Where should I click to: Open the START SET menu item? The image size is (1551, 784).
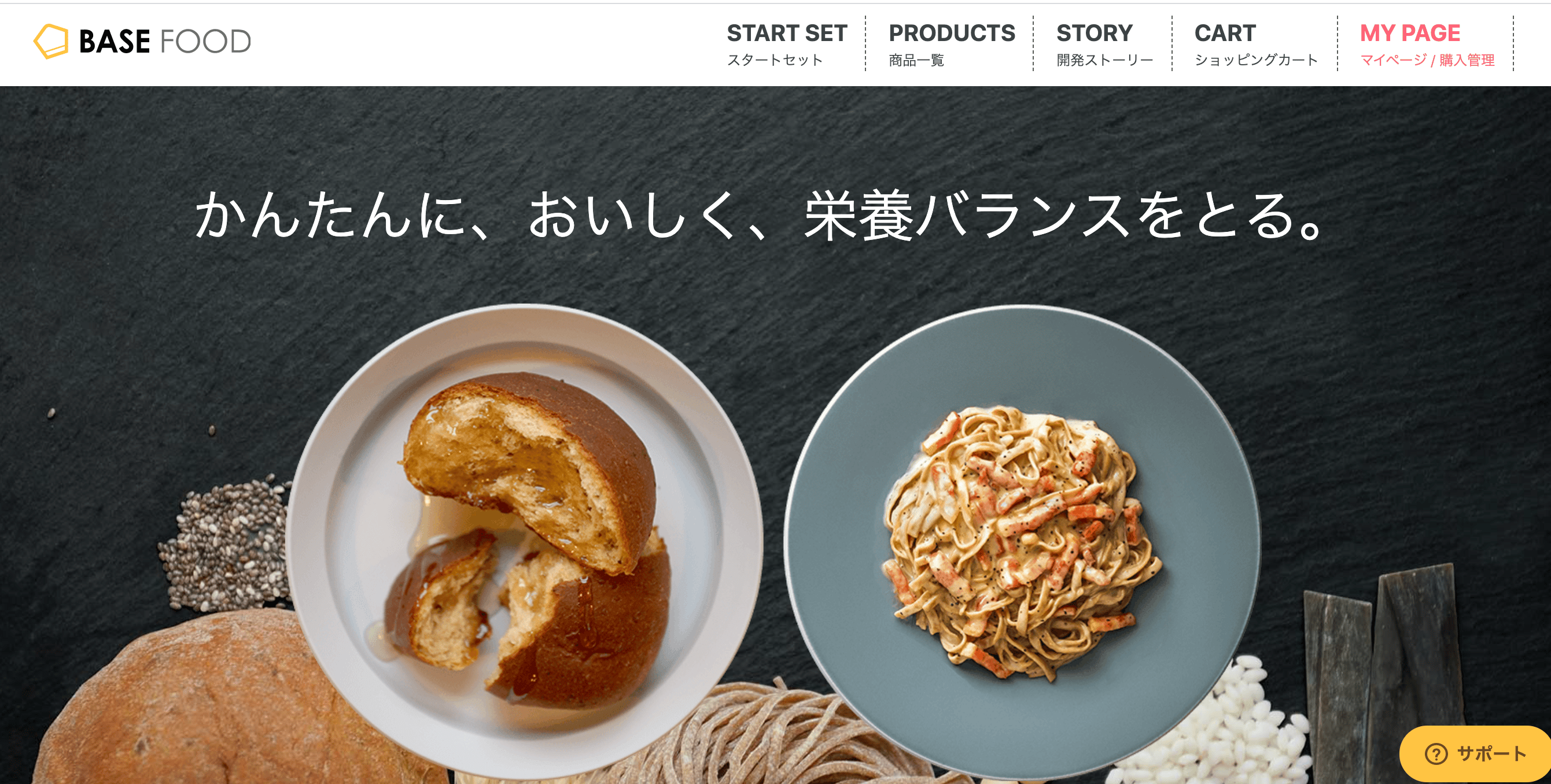[787, 33]
